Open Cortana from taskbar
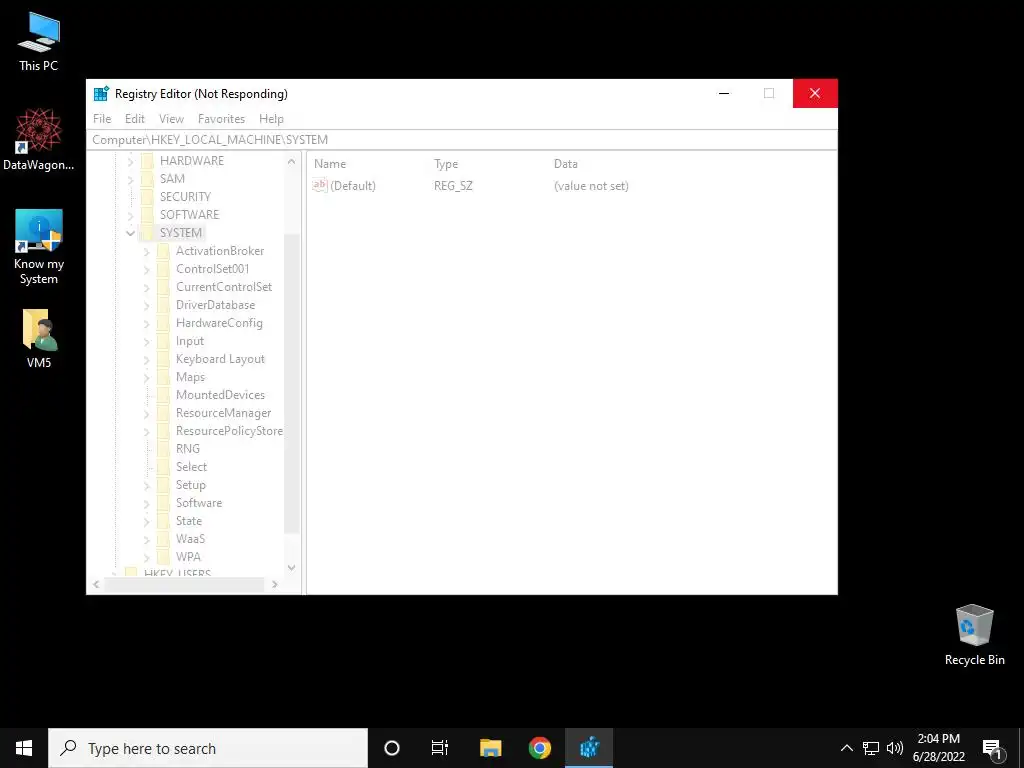 pos(392,748)
